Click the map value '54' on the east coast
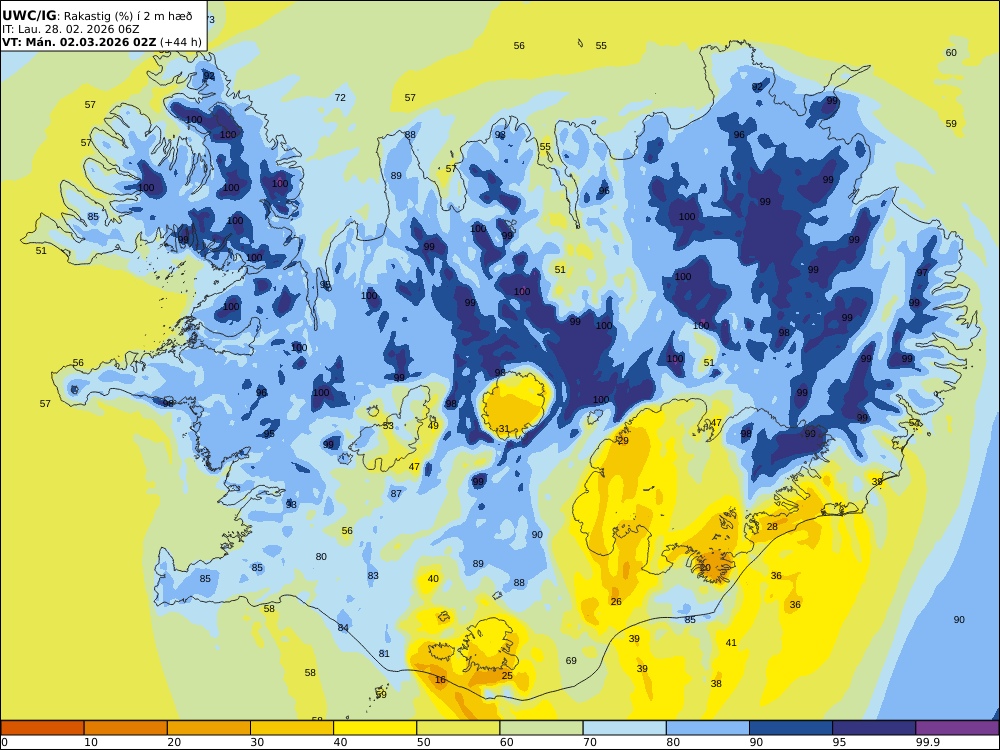 coord(914,423)
